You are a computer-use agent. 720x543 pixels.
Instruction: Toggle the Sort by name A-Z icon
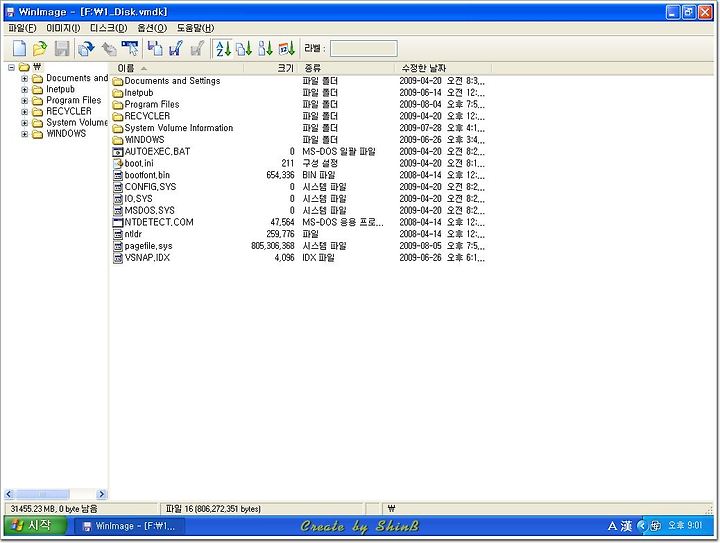pos(223,48)
